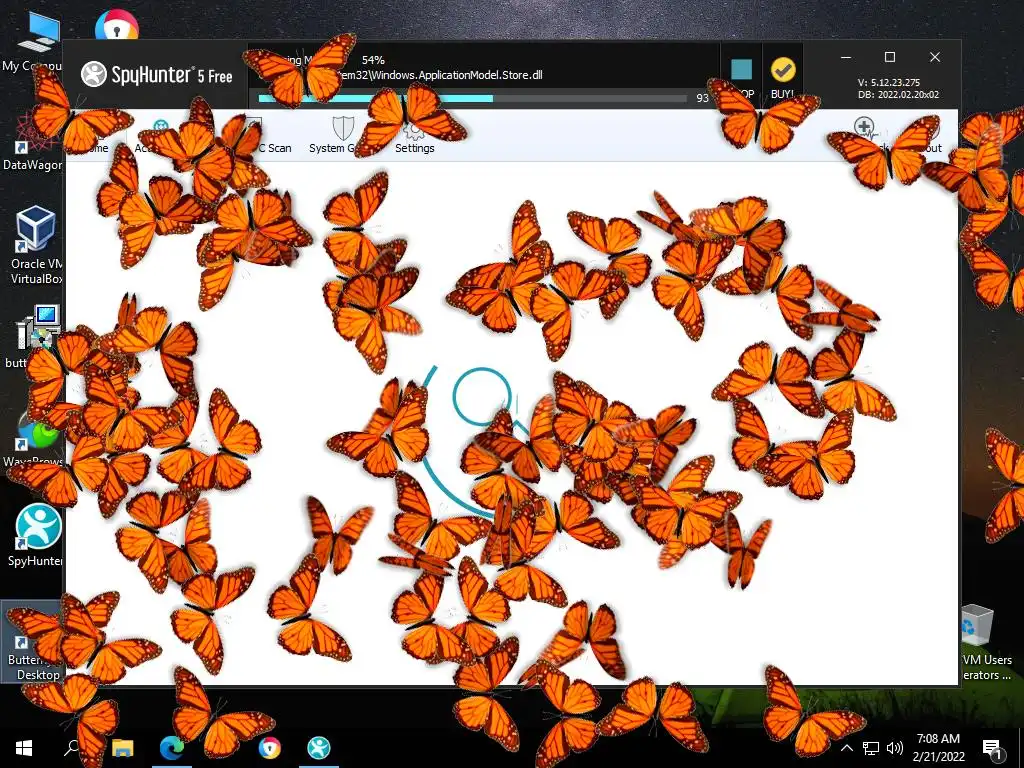Screen dimensions: 1024x768
Task: Launch Microsoft Edge from the taskbar
Action: [172, 748]
